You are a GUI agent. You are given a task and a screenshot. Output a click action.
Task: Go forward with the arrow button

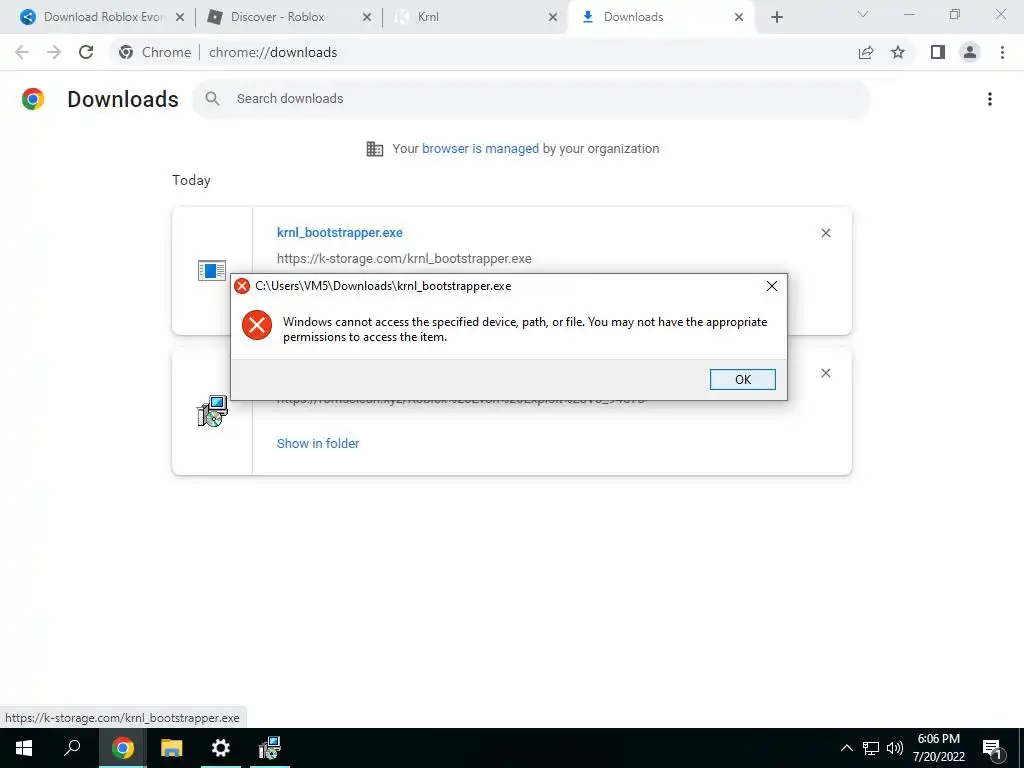[54, 52]
